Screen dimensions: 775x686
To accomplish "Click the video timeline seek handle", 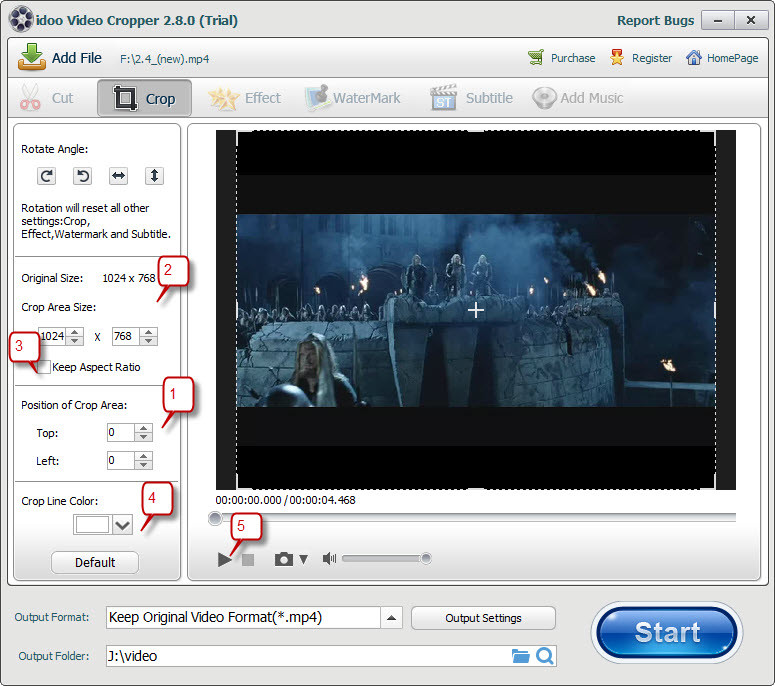I will [x=215, y=518].
